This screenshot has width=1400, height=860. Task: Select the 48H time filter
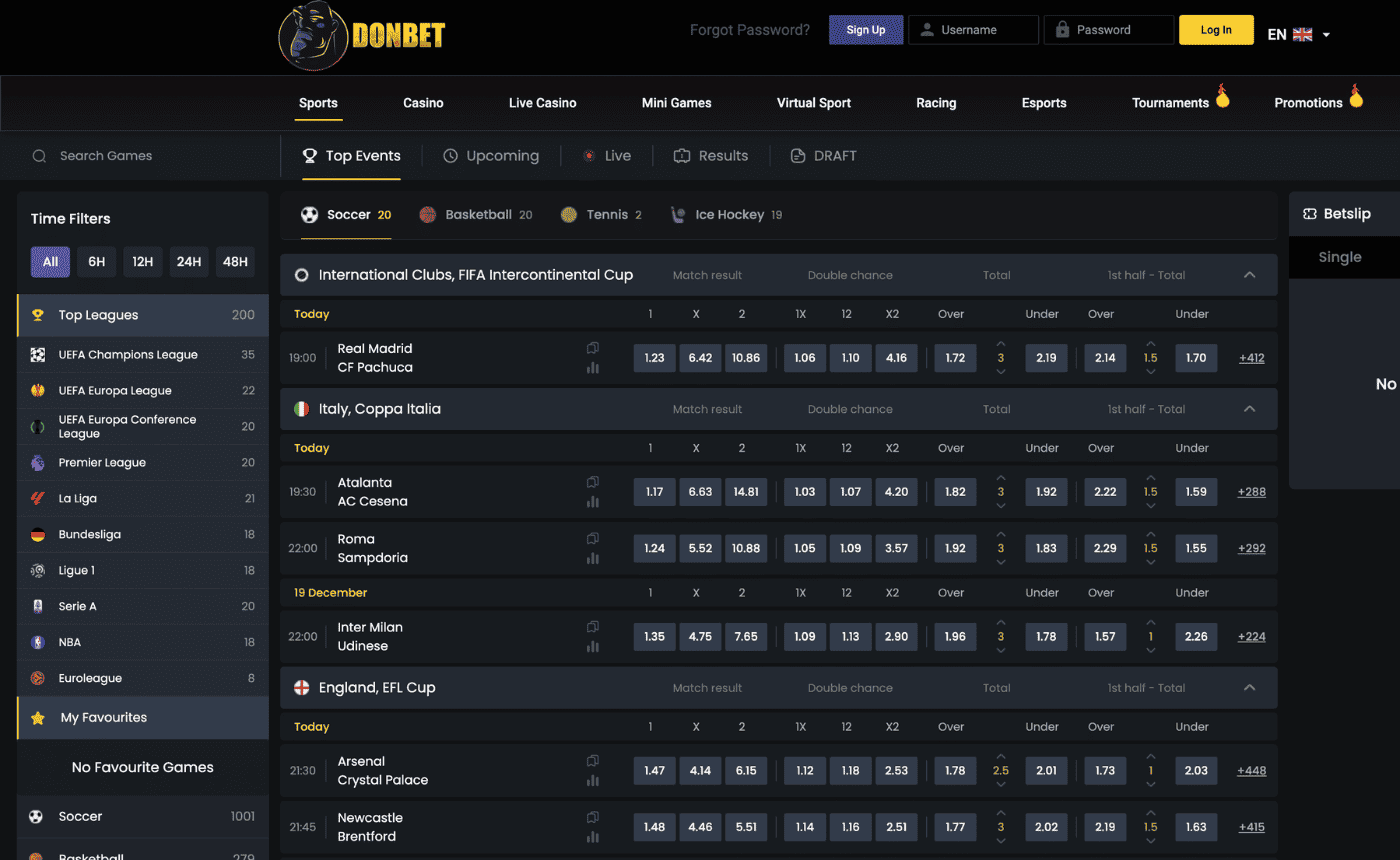[235, 262]
